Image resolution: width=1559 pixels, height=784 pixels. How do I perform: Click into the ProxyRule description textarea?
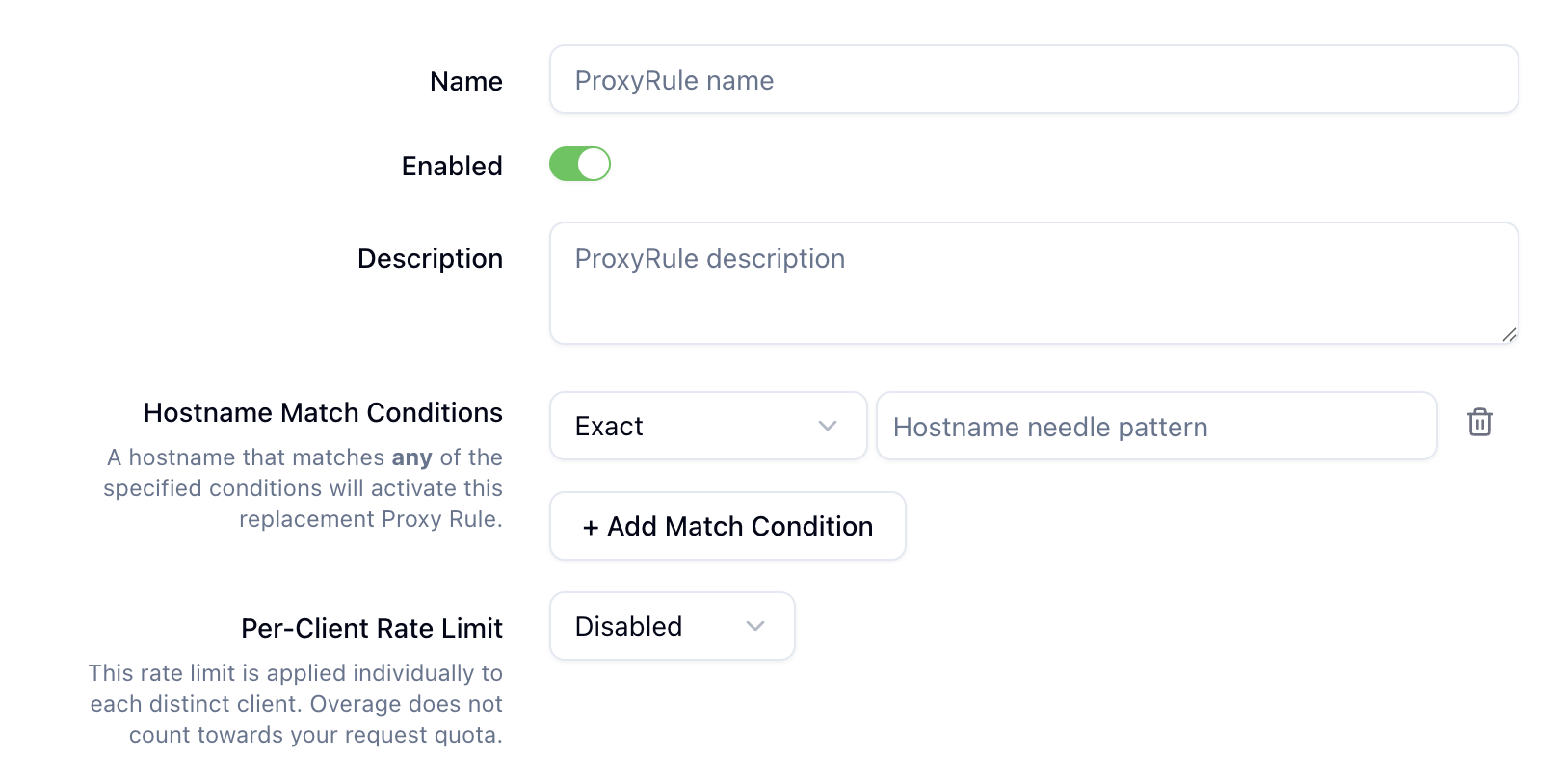[x=1033, y=283]
